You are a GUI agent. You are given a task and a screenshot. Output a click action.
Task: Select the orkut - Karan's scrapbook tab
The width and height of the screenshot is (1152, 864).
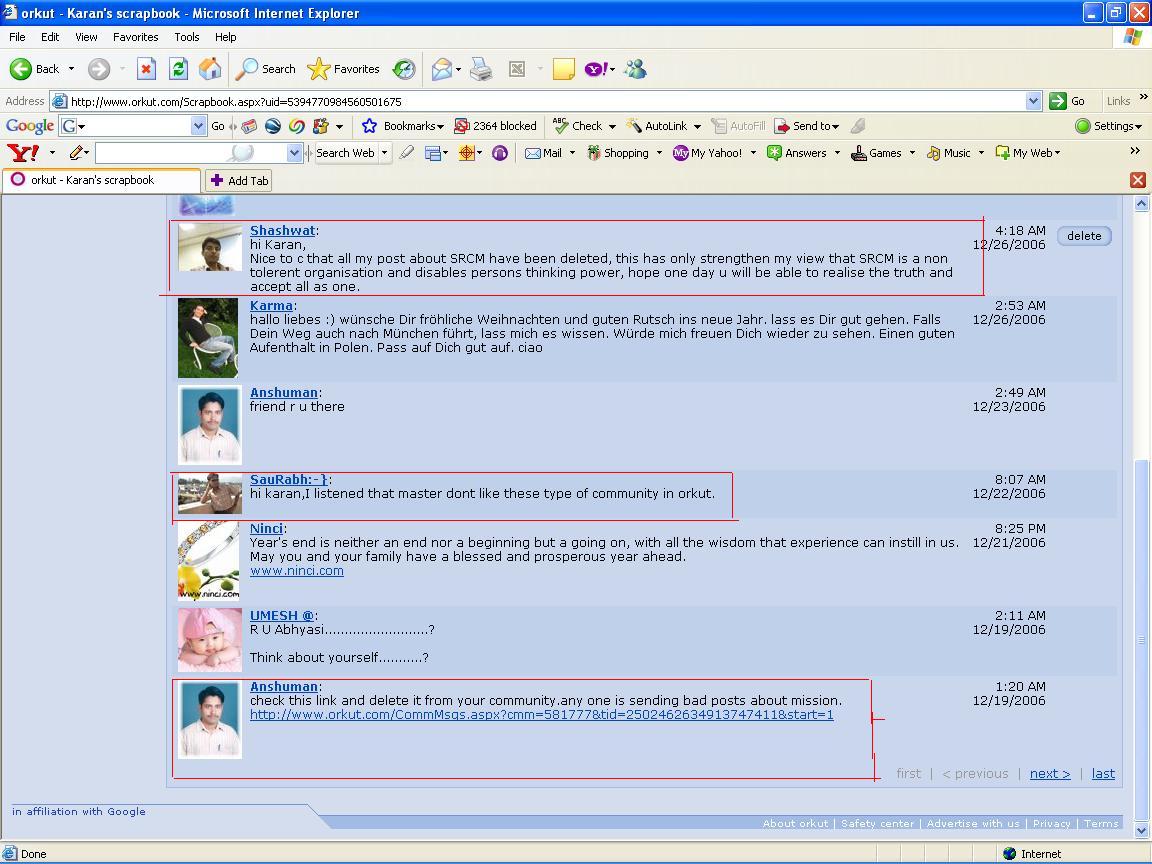point(101,180)
